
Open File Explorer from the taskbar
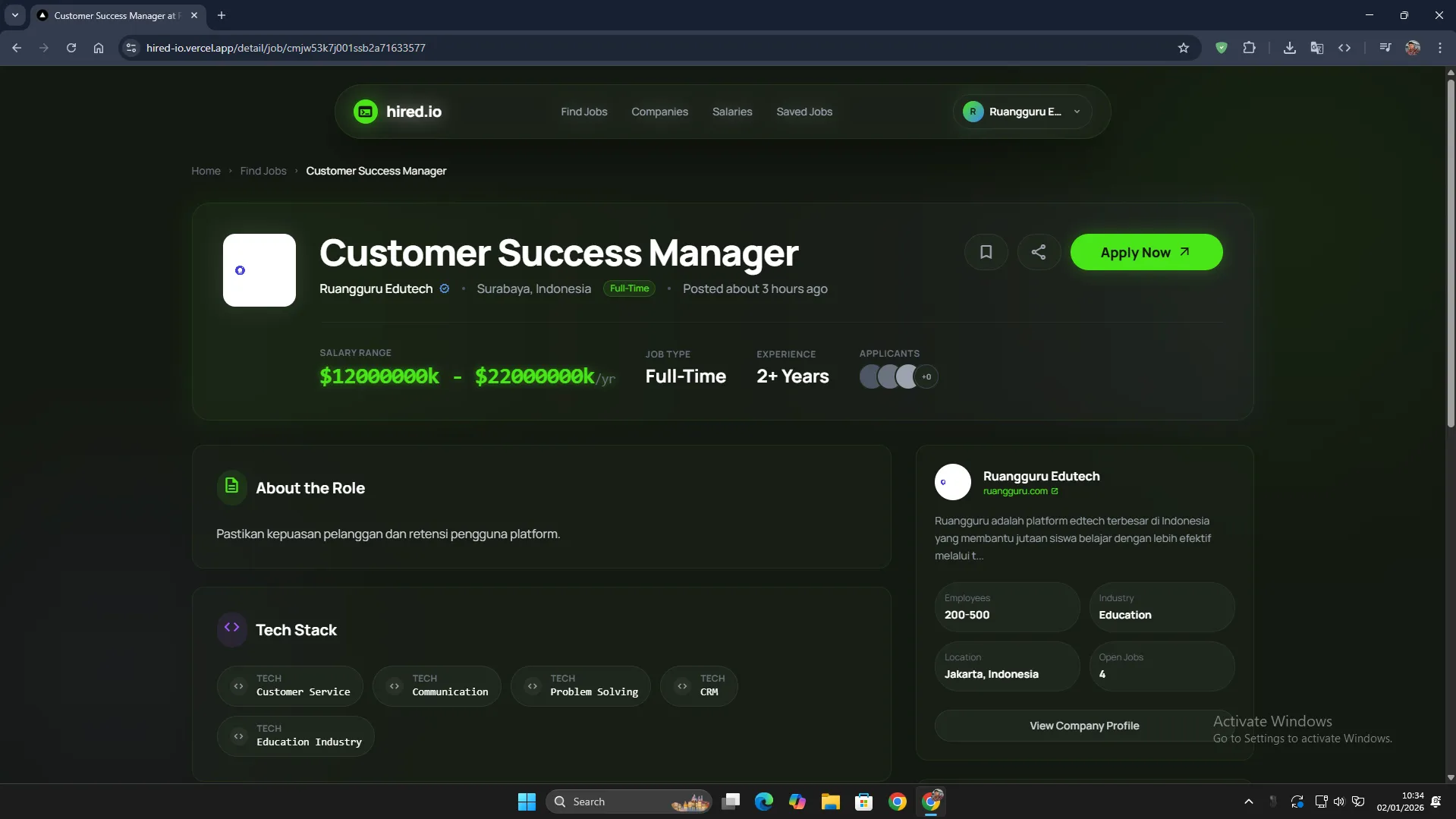(830, 802)
